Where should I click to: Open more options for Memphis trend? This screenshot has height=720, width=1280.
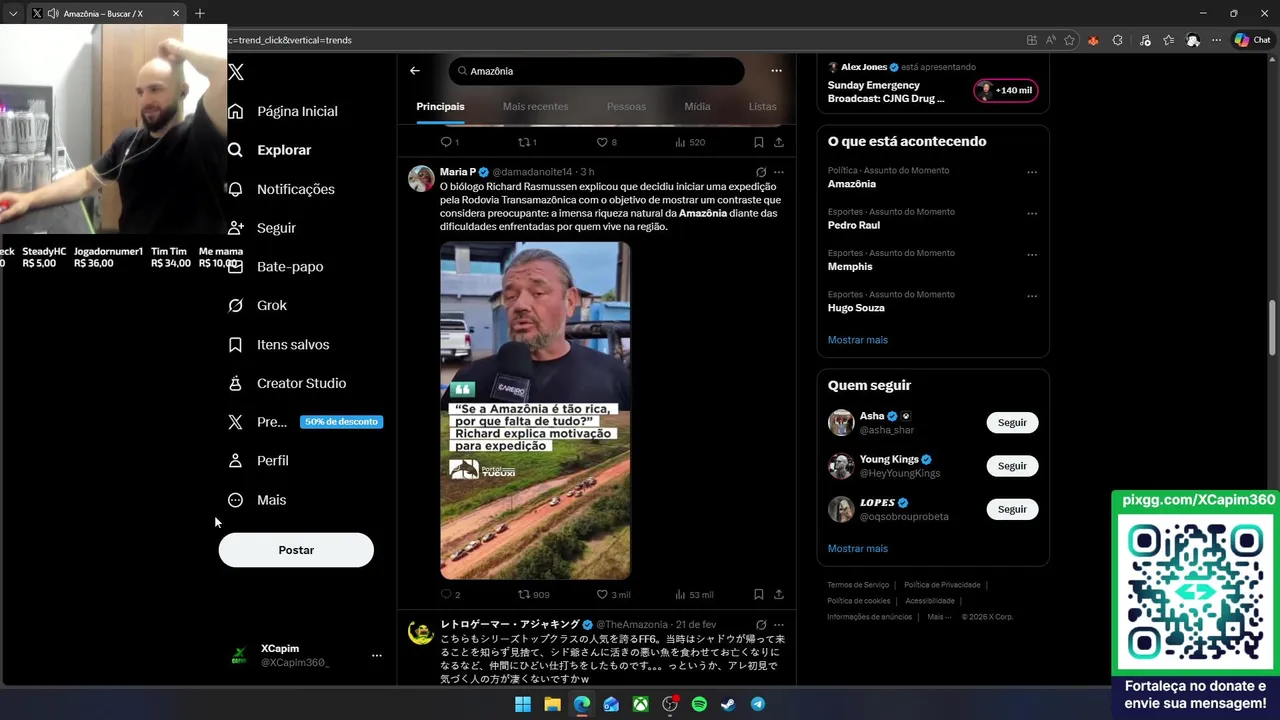tap(1032, 255)
